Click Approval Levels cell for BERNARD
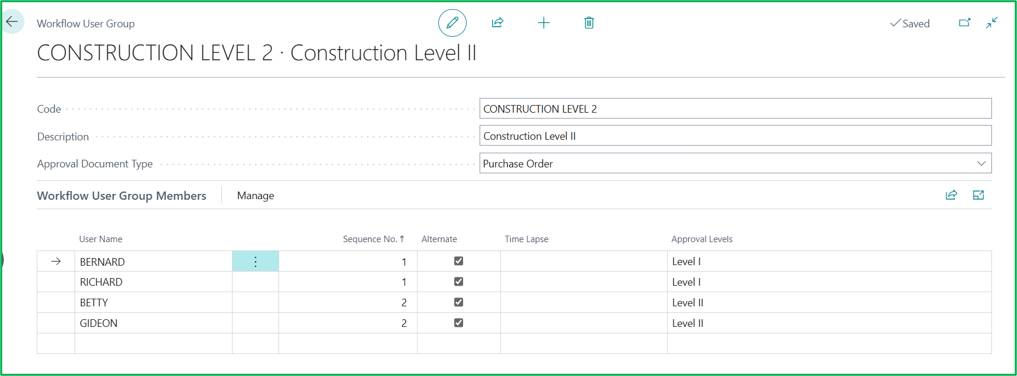This screenshot has height=376, width=1017. (x=830, y=262)
